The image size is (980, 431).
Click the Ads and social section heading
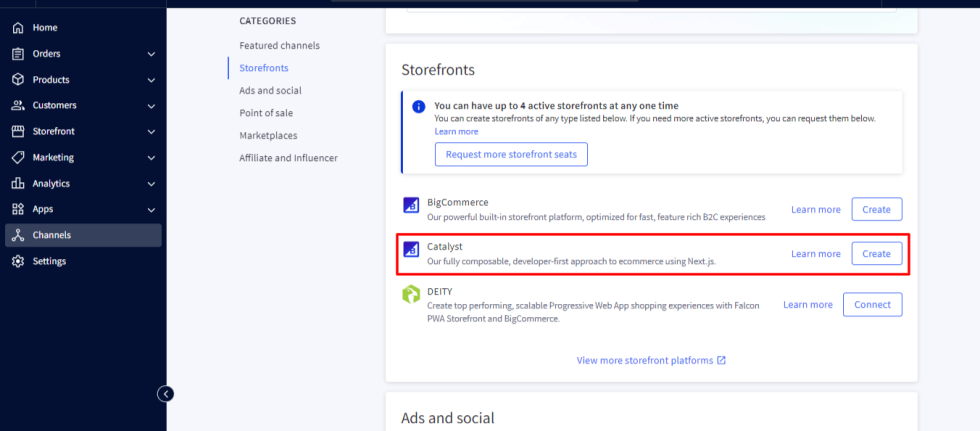pos(448,418)
